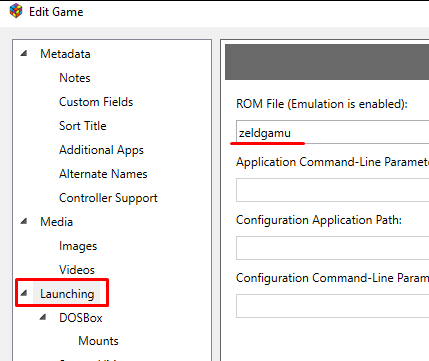Screen dimensions: 429x361
Task: Select the Launching tree item
Action: click(x=67, y=294)
